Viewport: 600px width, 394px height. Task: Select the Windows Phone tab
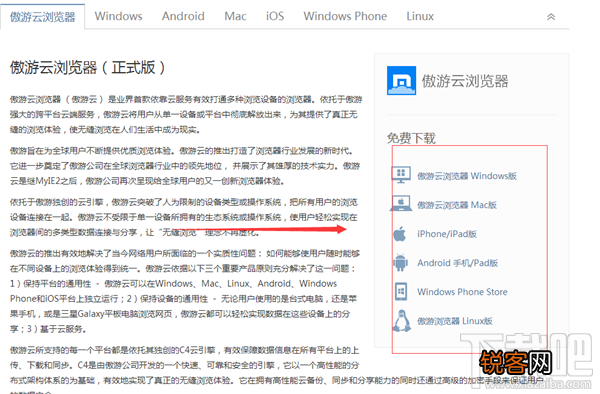coord(345,16)
